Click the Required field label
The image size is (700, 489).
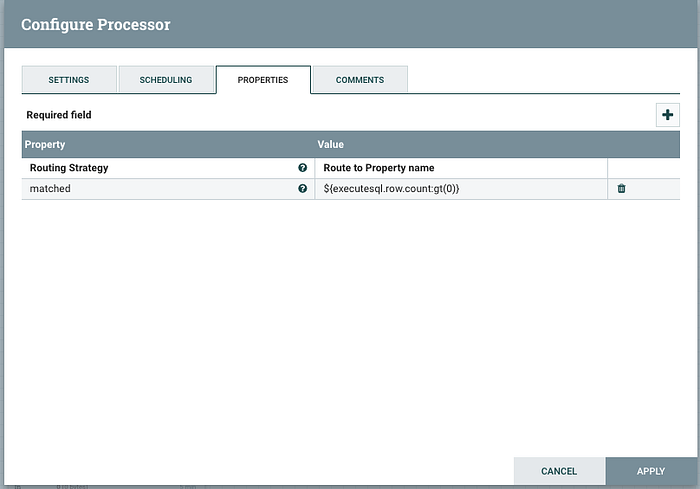tap(59, 115)
